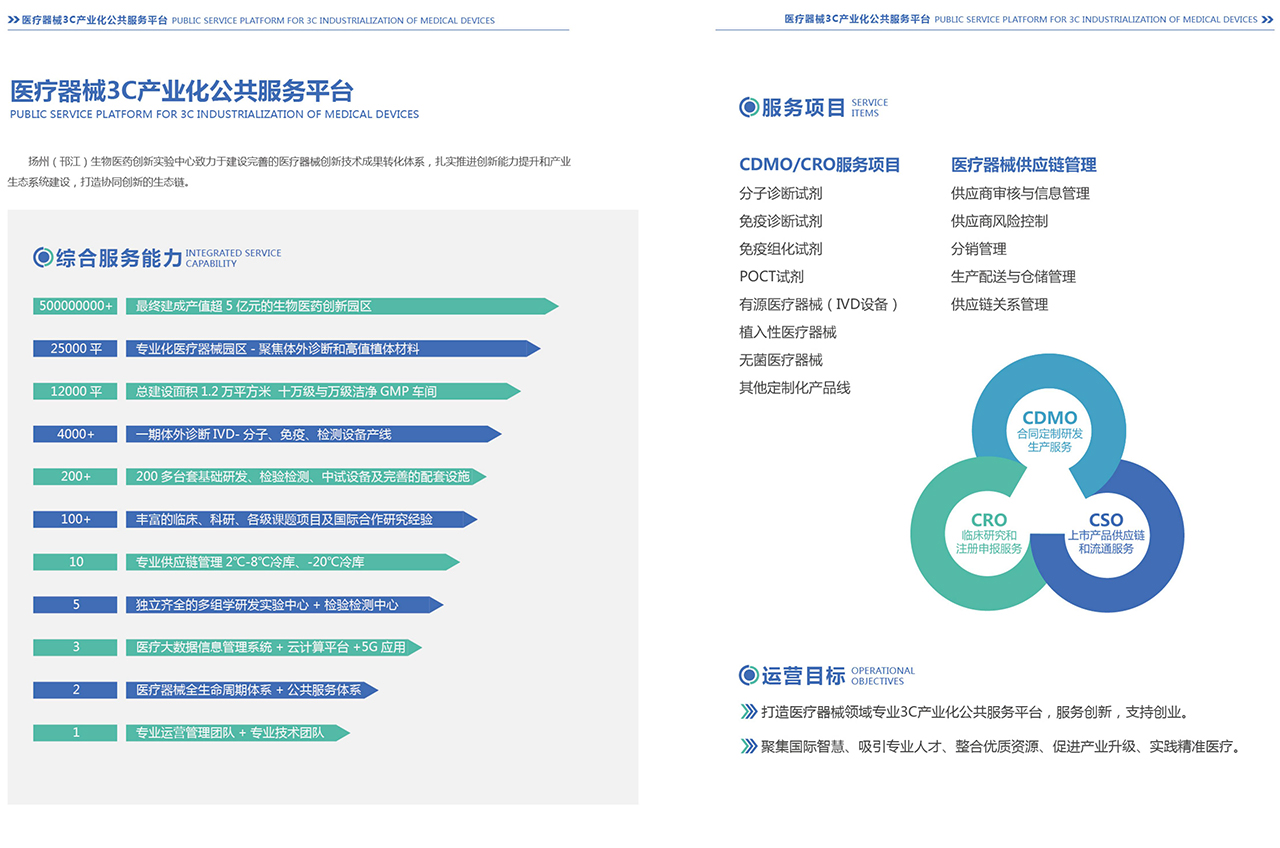Click the 综合服务能力 section heading
The height and width of the screenshot is (848, 1280).
(x=119, y=258)
